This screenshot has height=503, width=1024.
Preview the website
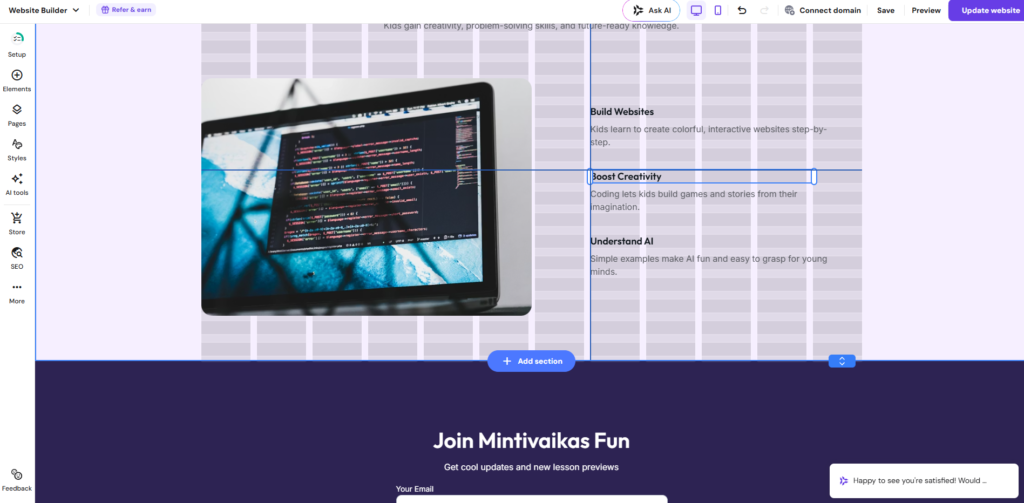point(926,10)
